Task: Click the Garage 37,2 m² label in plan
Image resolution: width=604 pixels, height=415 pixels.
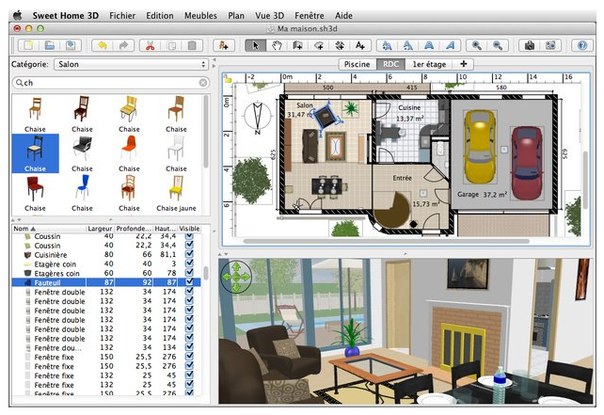Action: point(482,195)
